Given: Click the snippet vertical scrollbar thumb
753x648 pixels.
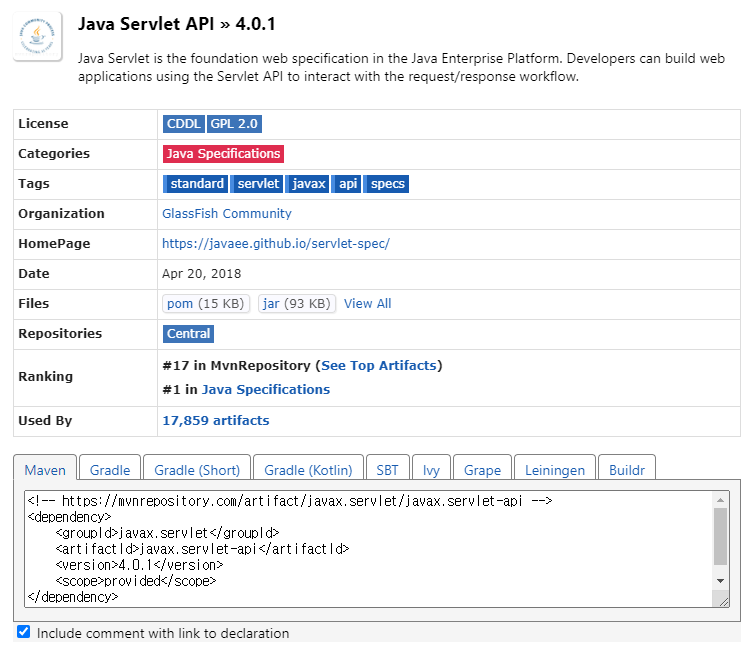Looking at the screenshot, I should [720, 536].
